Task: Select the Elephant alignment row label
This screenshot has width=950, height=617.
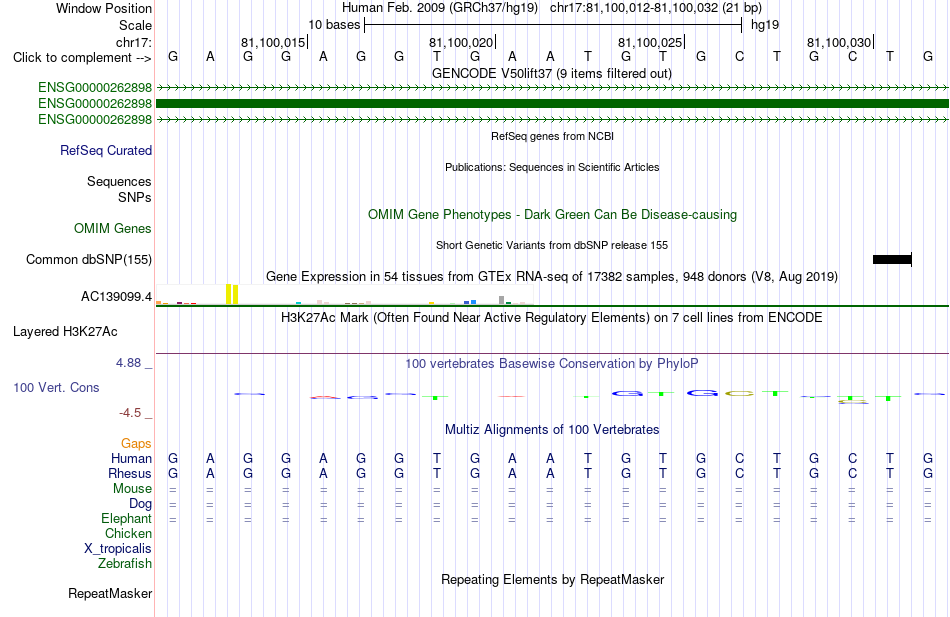Action: coord(126,519)
